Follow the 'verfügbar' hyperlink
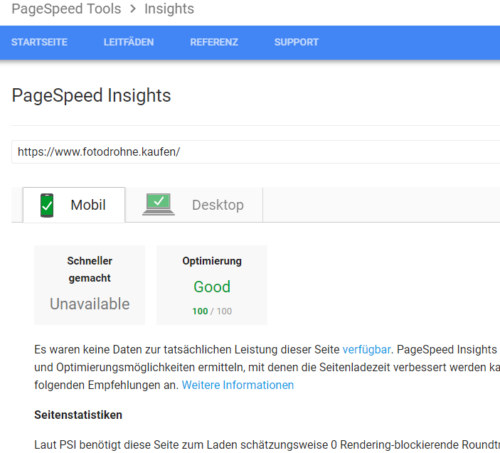Image resolution: width=500 pixels, height=453 pixels. (367, 350)
